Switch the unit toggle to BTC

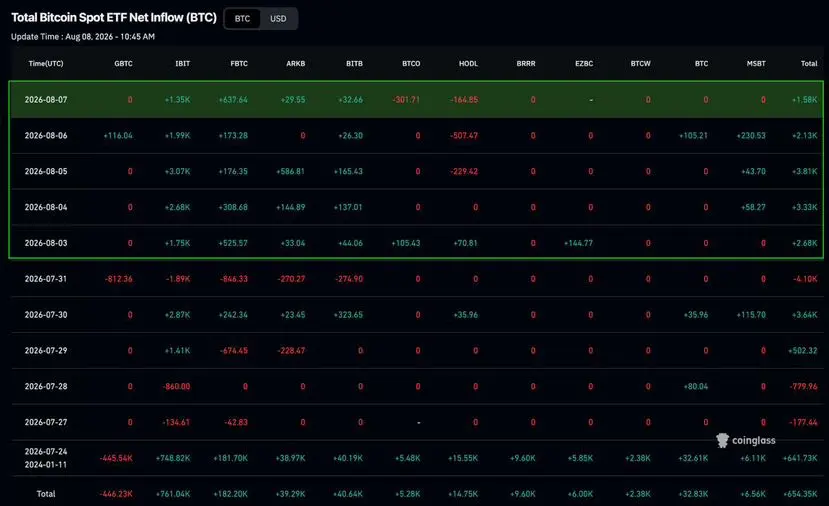[x=242, y=19]
